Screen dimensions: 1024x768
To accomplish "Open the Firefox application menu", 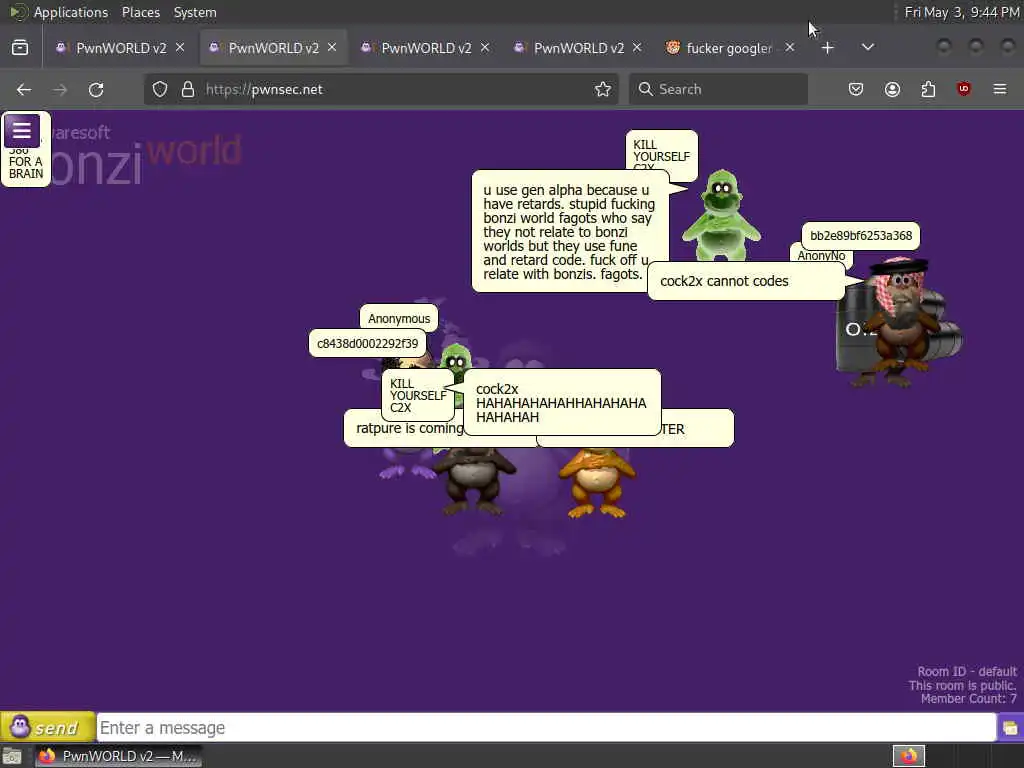I will [x=1000, y=89].
